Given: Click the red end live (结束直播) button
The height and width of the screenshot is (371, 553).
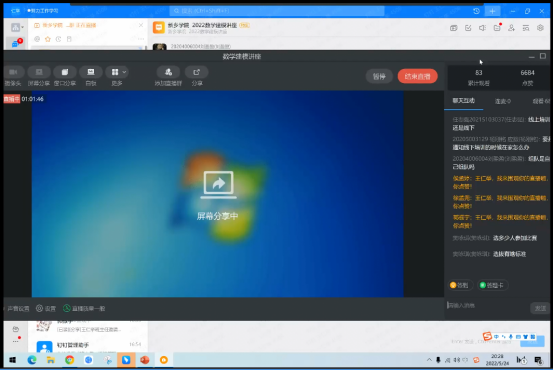Looking at the screenshot, I should (x=418, y=76).
